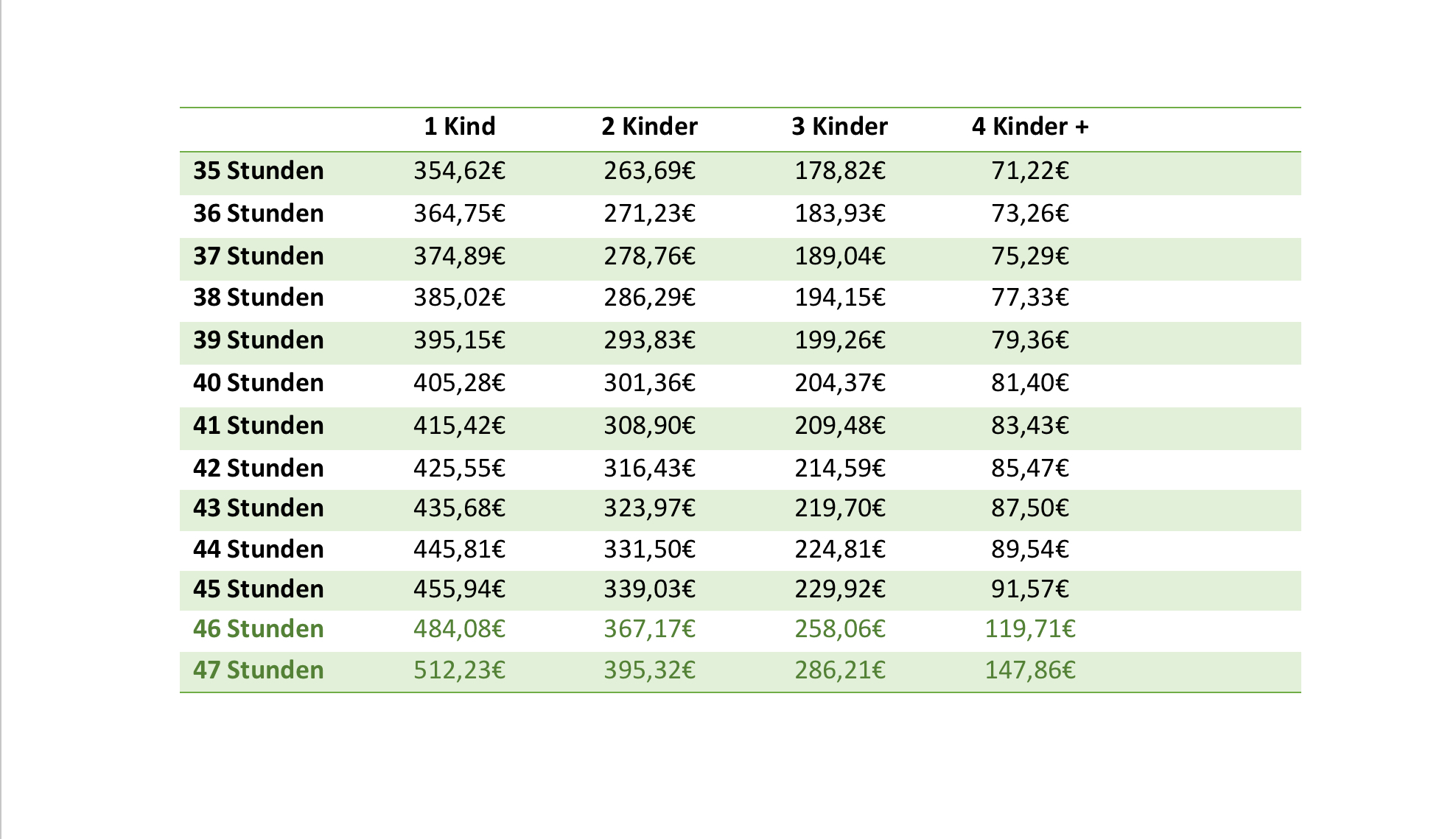Viewport: 1456px width, 839px height.
Task: Select the '40 Stunden' row label
Action: click(259, 383)
